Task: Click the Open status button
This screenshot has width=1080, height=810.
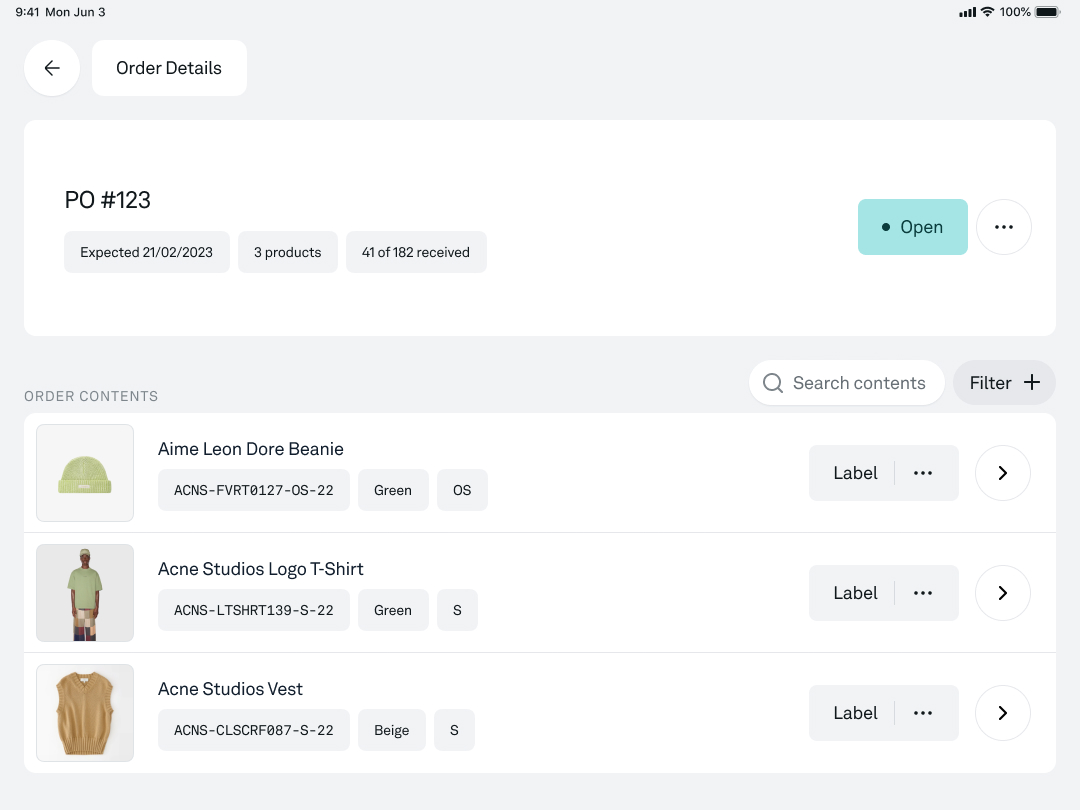Action: tap(913, 227)
